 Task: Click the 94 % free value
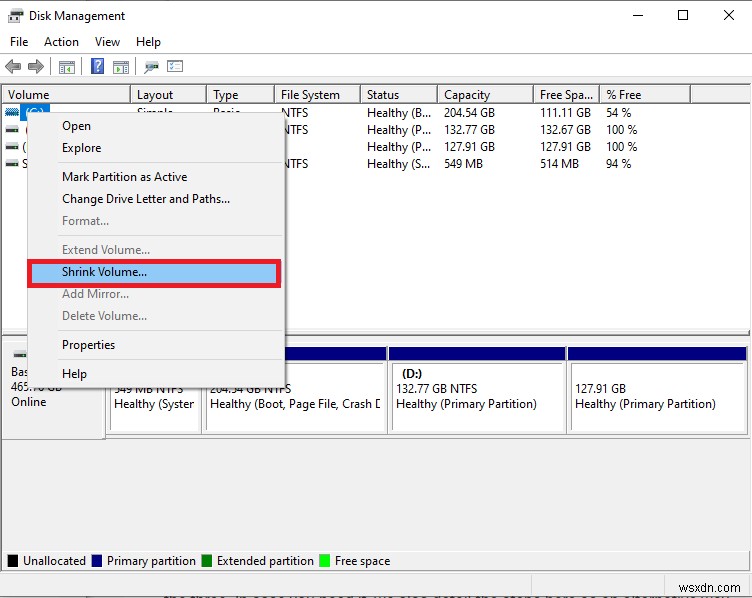point(618,164)
